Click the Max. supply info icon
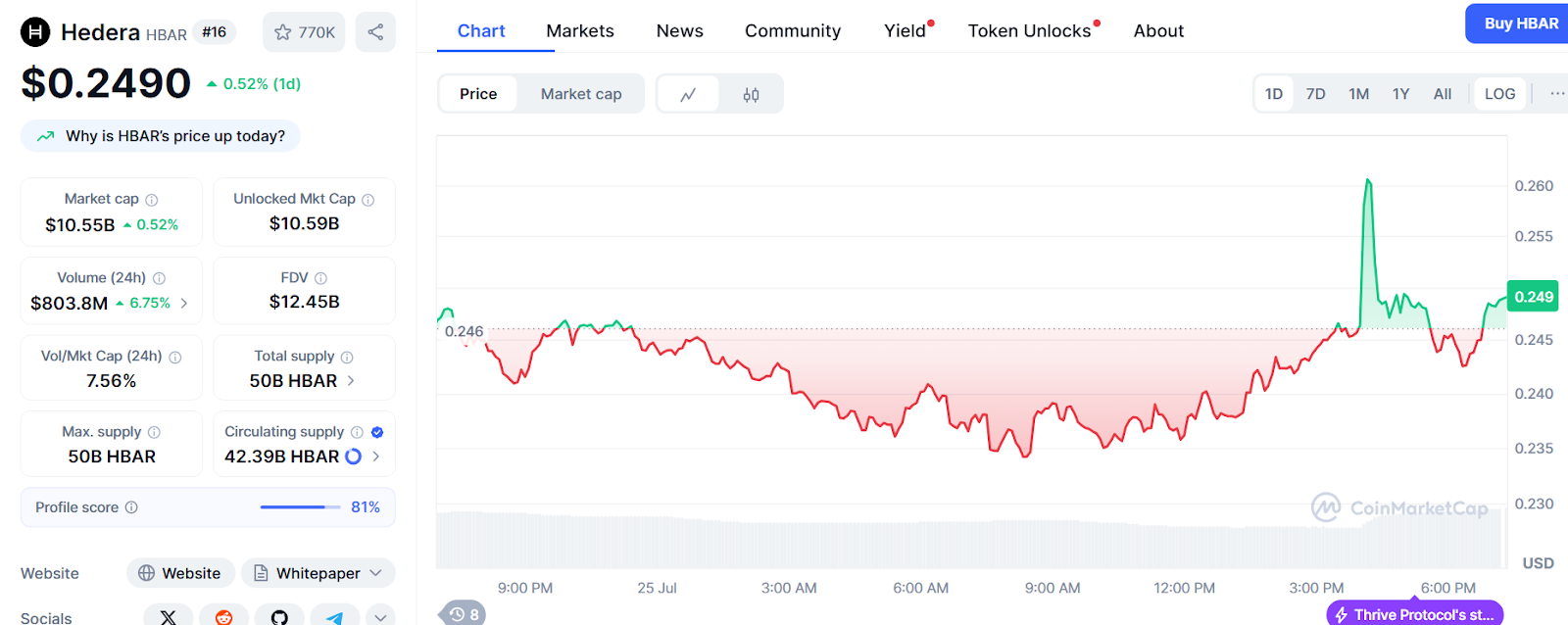Viewport: 1568px width, 625px height. click(x=154, y=432)
